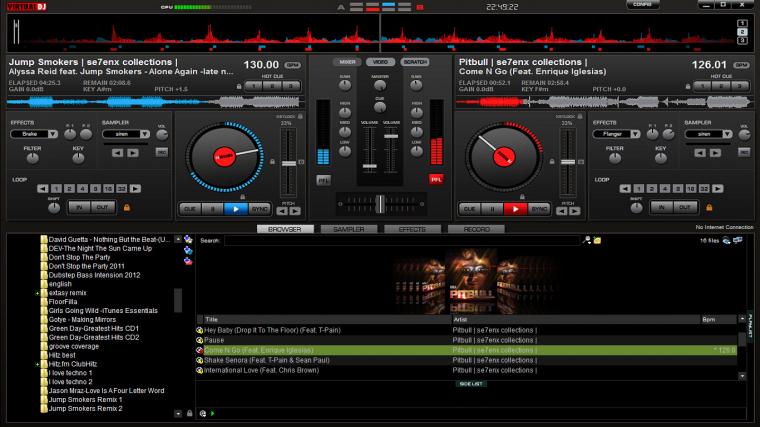Open the BROWSER tab
Viewport: 760px width, 427px height.
(285, 229)
